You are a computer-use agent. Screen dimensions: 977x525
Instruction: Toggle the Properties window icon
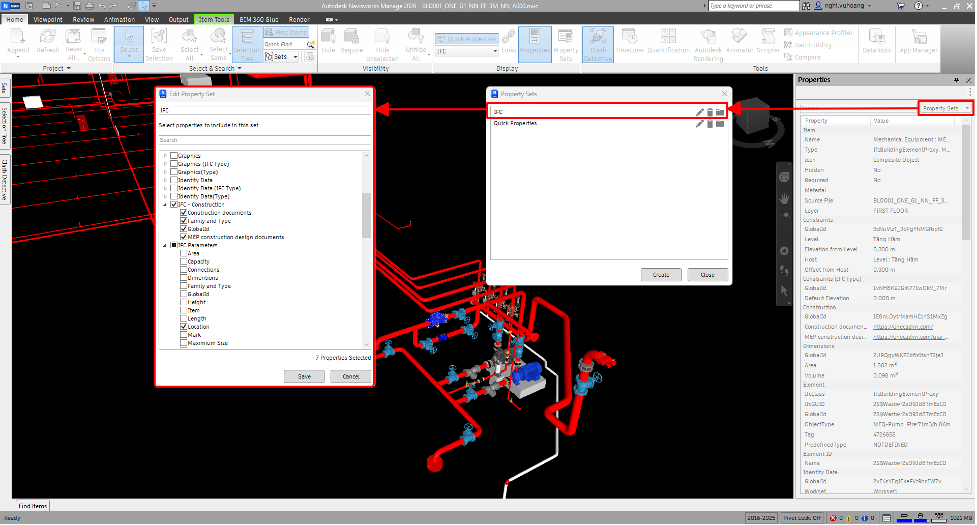[x=535, y=44]
